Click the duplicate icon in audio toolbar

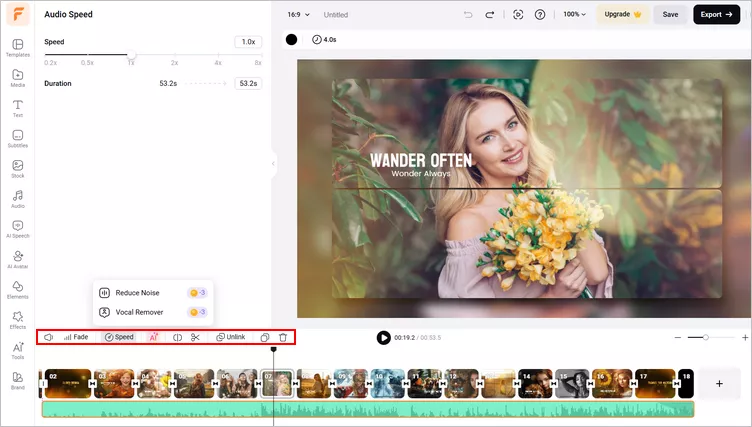265,337
